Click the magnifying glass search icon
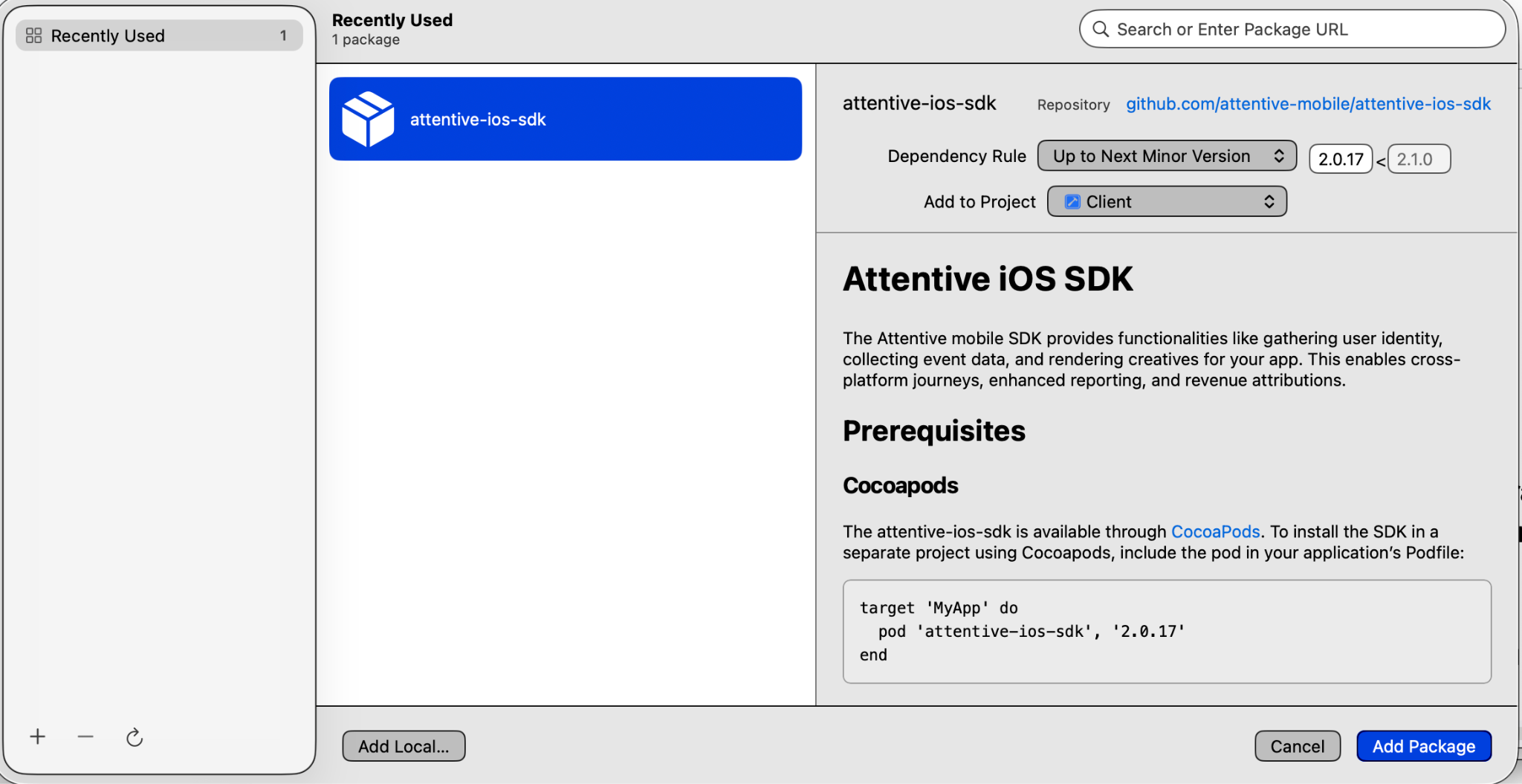Viewport: 1522px width, 784px height. click(1100, 29)
